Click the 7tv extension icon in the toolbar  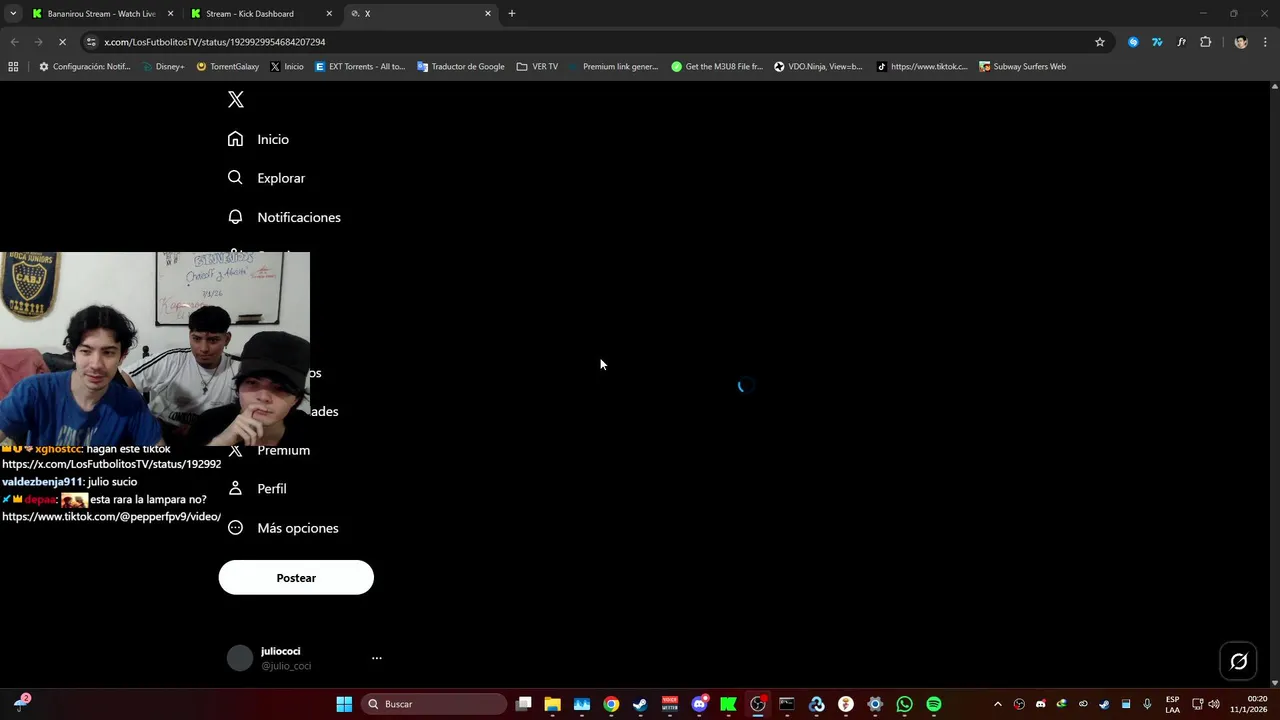pyautogui.click(x=1157, y=42)
